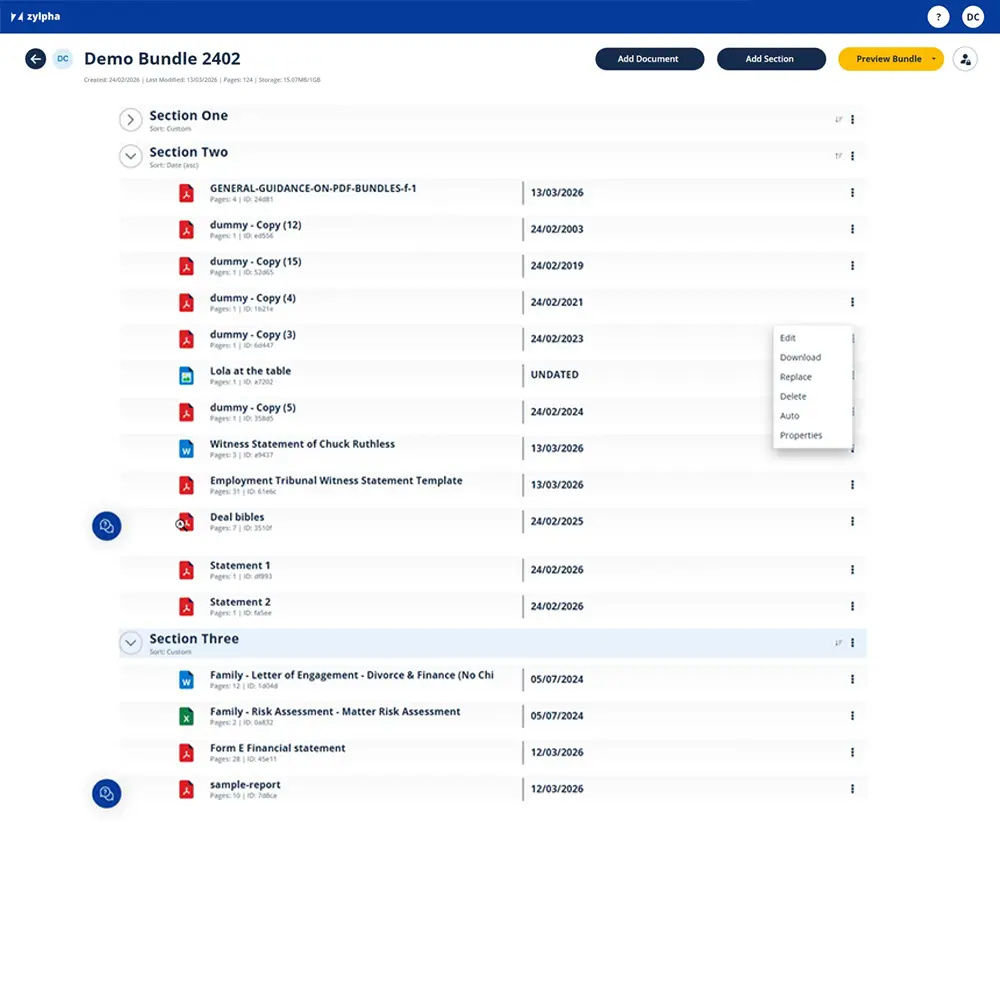
Task: Click the spreadsheet icon for Lola at the table
Action: 187,375
